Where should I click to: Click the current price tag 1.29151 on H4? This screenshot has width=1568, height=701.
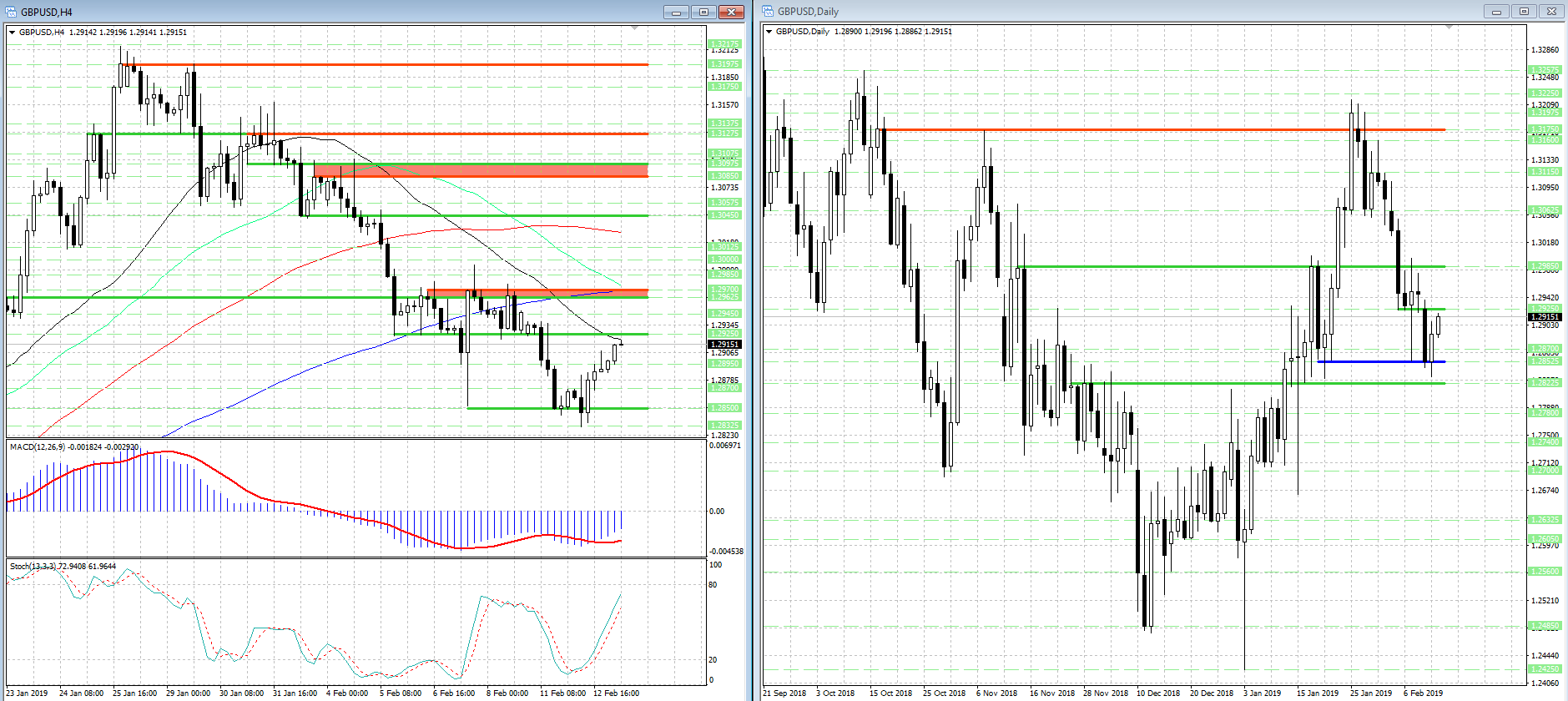pos(724,344)
